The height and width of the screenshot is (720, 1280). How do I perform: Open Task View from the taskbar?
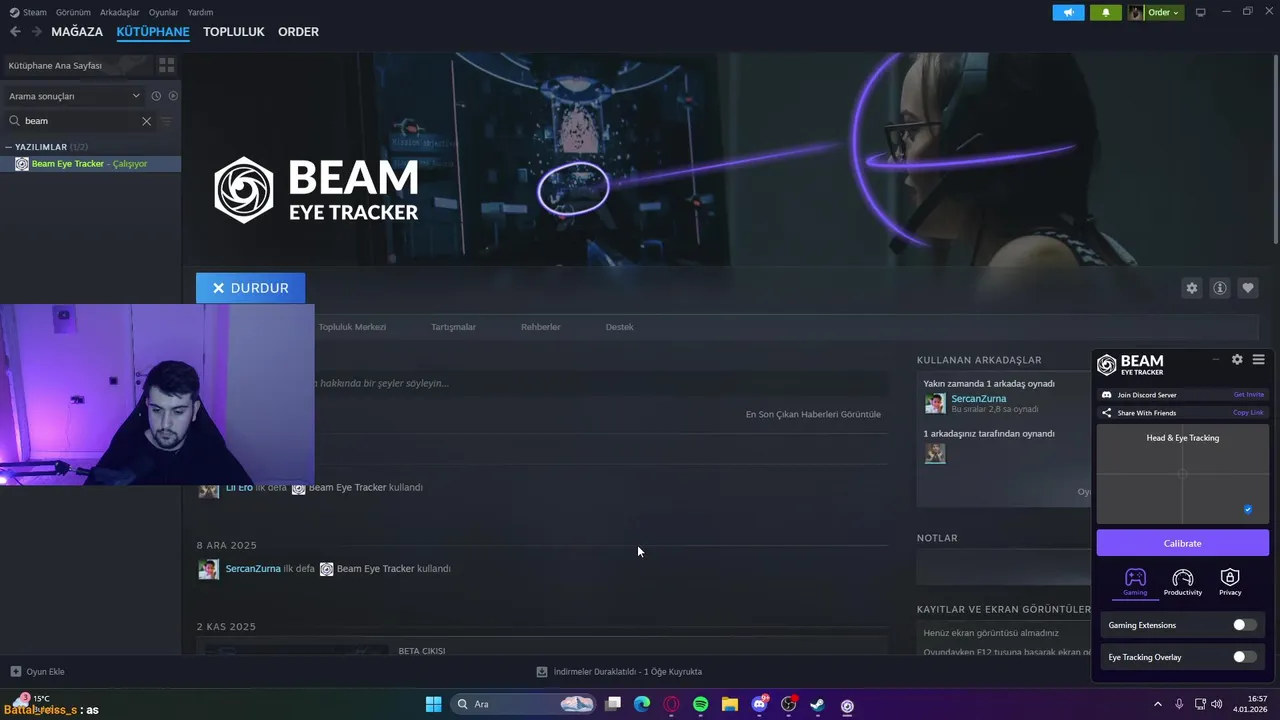click(x=613, y=704)
